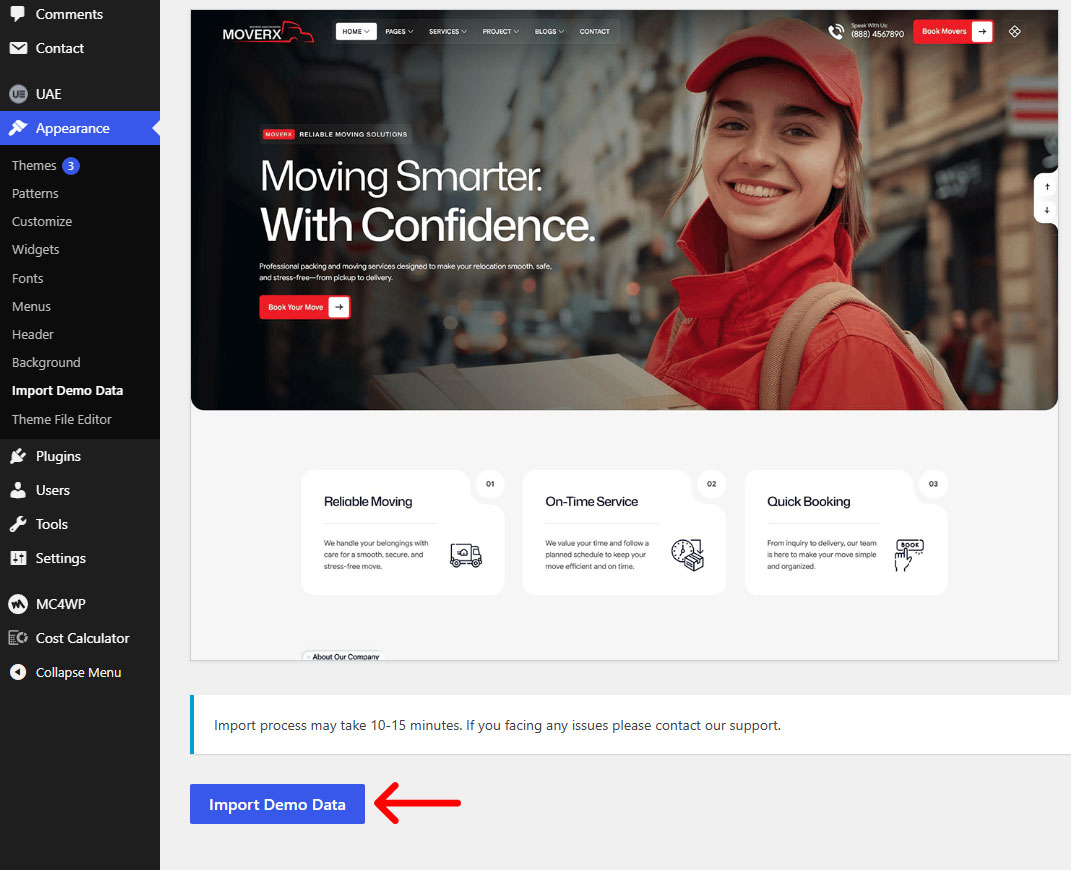The width and height of the screenshot is (1071, 870).
Task: Collapse the admin menu arrow icon
Action: click(18, 672)
